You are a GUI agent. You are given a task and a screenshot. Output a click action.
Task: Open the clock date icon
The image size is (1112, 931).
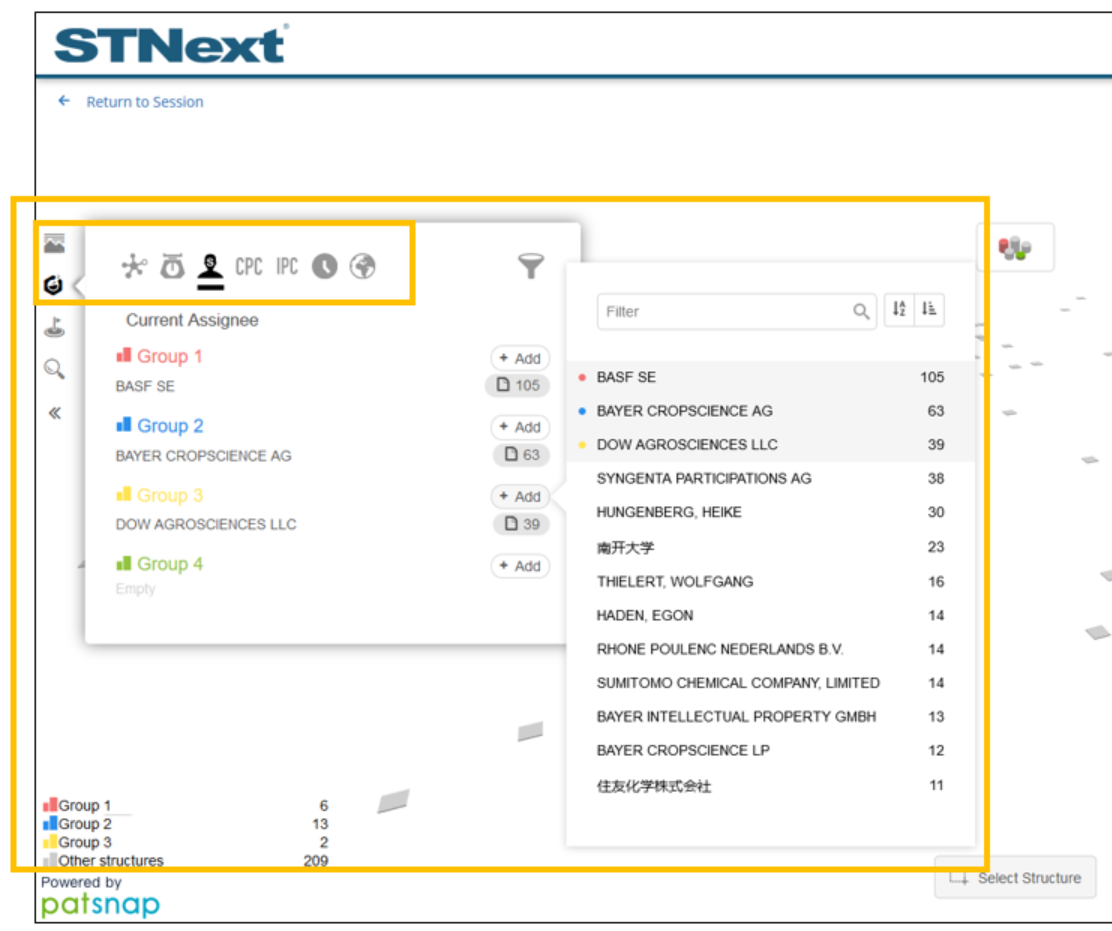[324, 266]
